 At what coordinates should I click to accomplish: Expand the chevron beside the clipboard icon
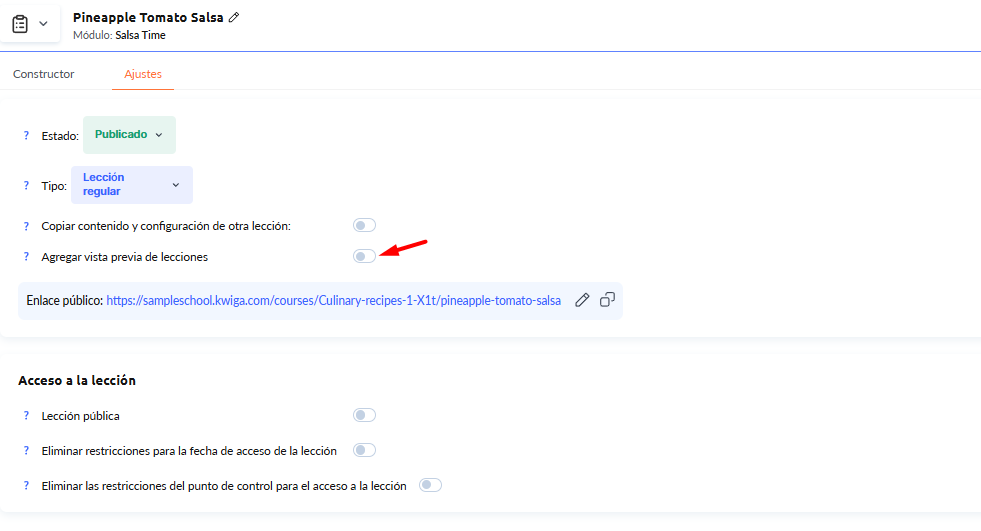[43, 24]
